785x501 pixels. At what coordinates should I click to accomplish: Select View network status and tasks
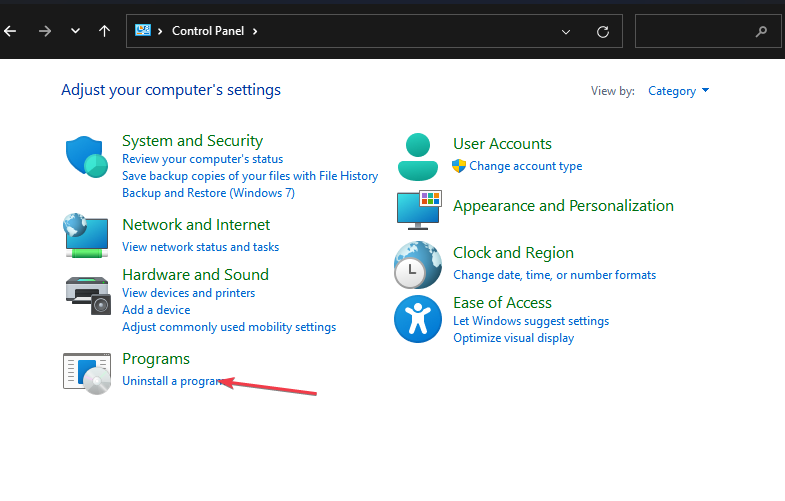(200, 247)
